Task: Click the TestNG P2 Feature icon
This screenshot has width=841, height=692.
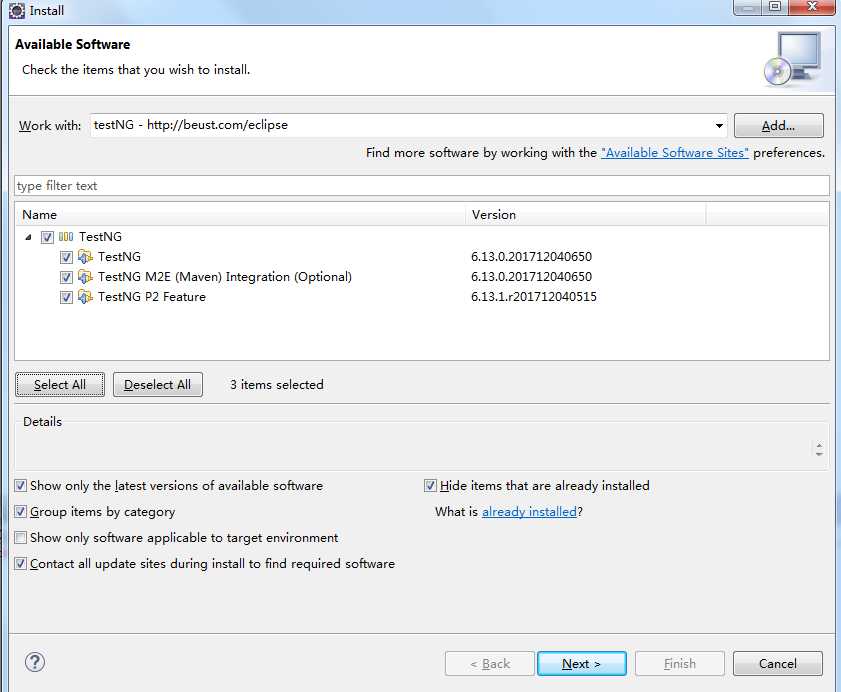Action: 85,297
